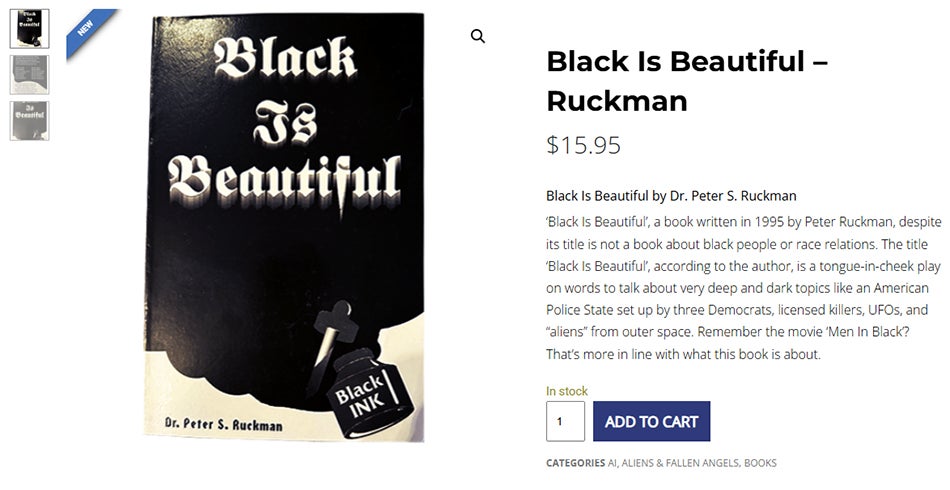Open the AI category link
Viewport: 950px width, 490px height.
[x=613, y=463]
